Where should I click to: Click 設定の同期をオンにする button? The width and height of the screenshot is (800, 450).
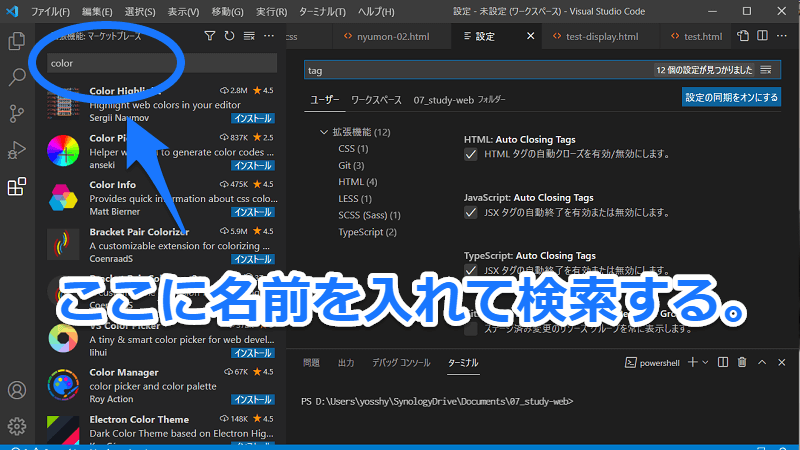click(731, 98)
